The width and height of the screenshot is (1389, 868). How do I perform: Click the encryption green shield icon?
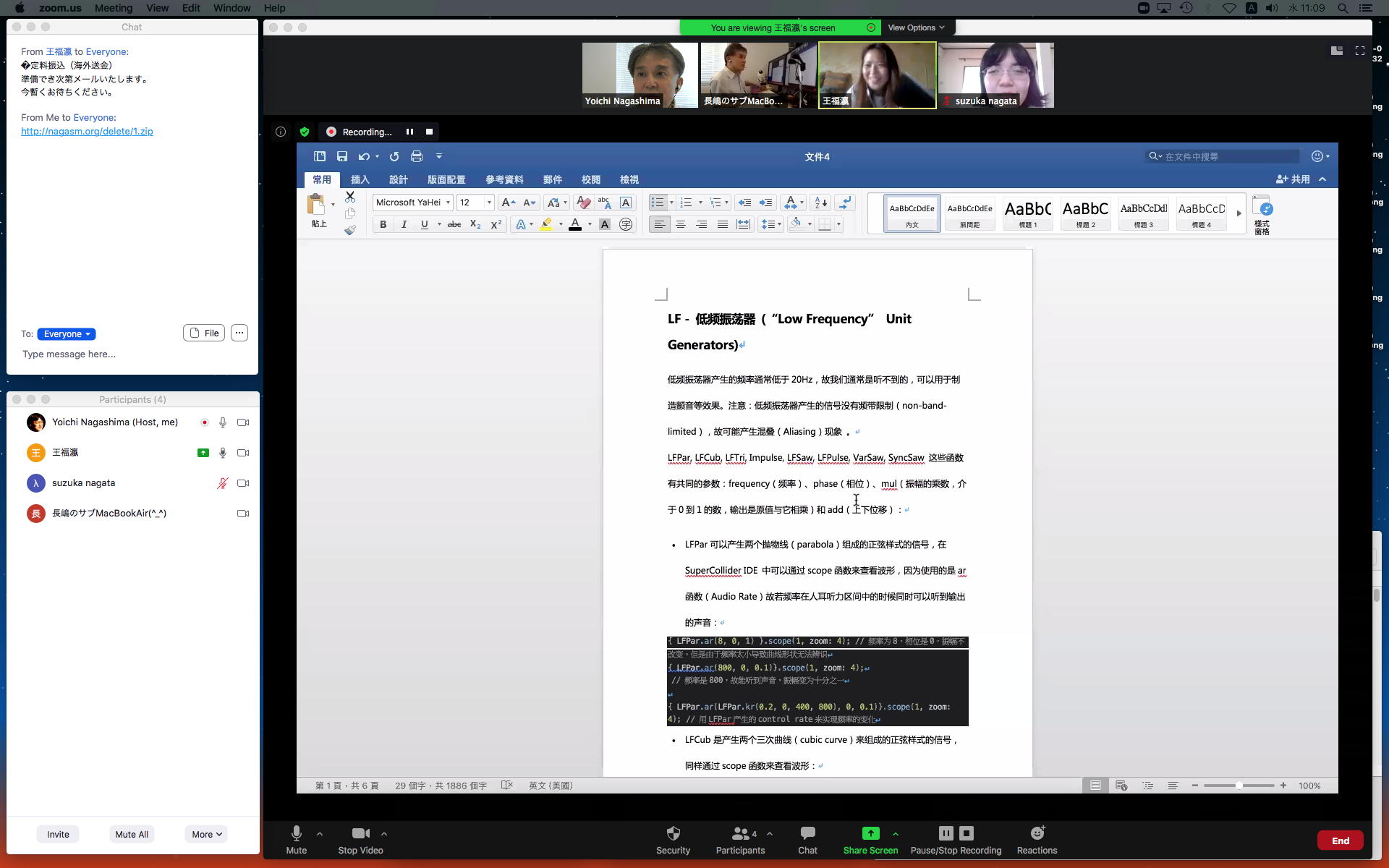point(305,132)
